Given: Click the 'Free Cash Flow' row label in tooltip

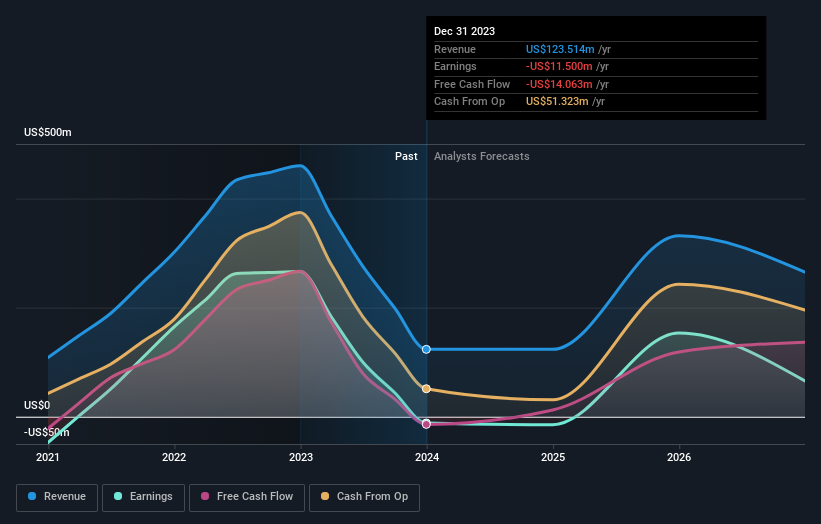Looking at the screenshot, I should pyautogui.click(x=472, y=84).
